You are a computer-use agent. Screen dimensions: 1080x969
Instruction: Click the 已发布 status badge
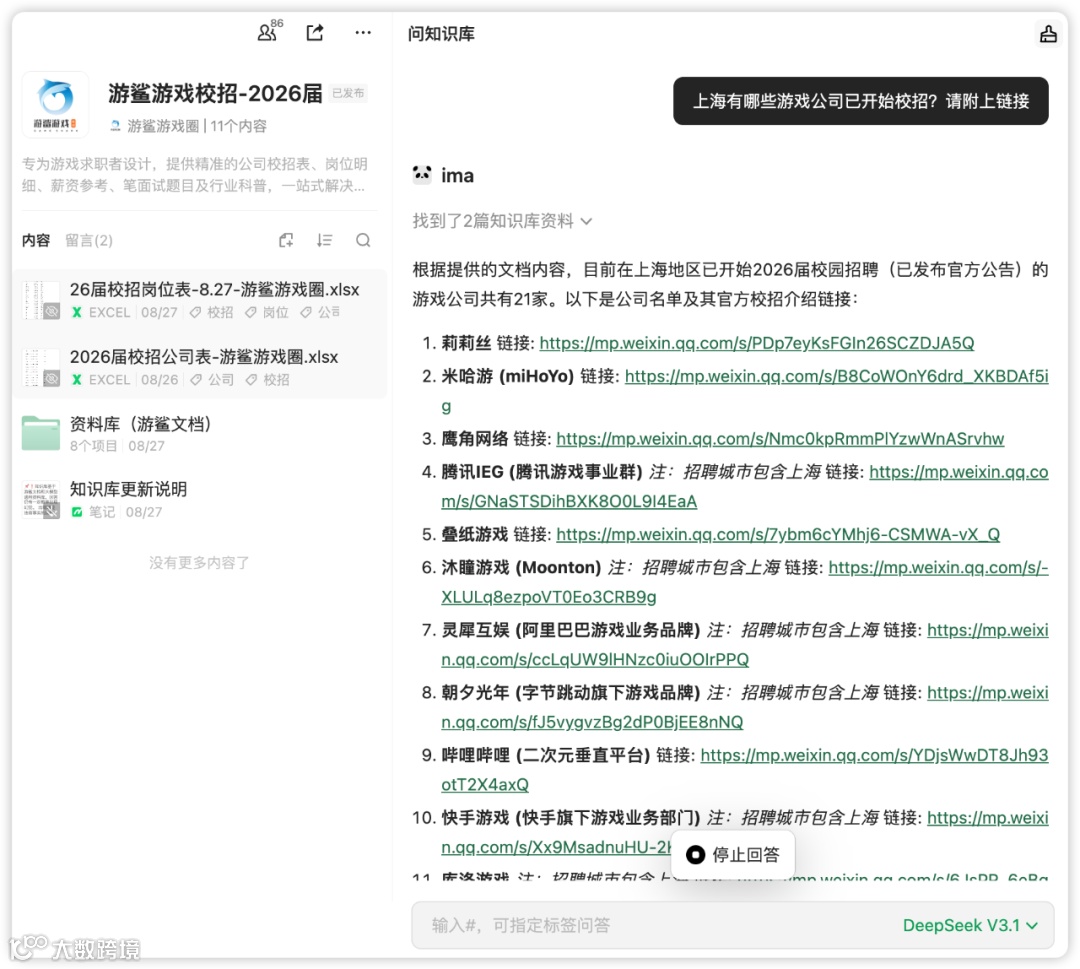pos(348,93)
